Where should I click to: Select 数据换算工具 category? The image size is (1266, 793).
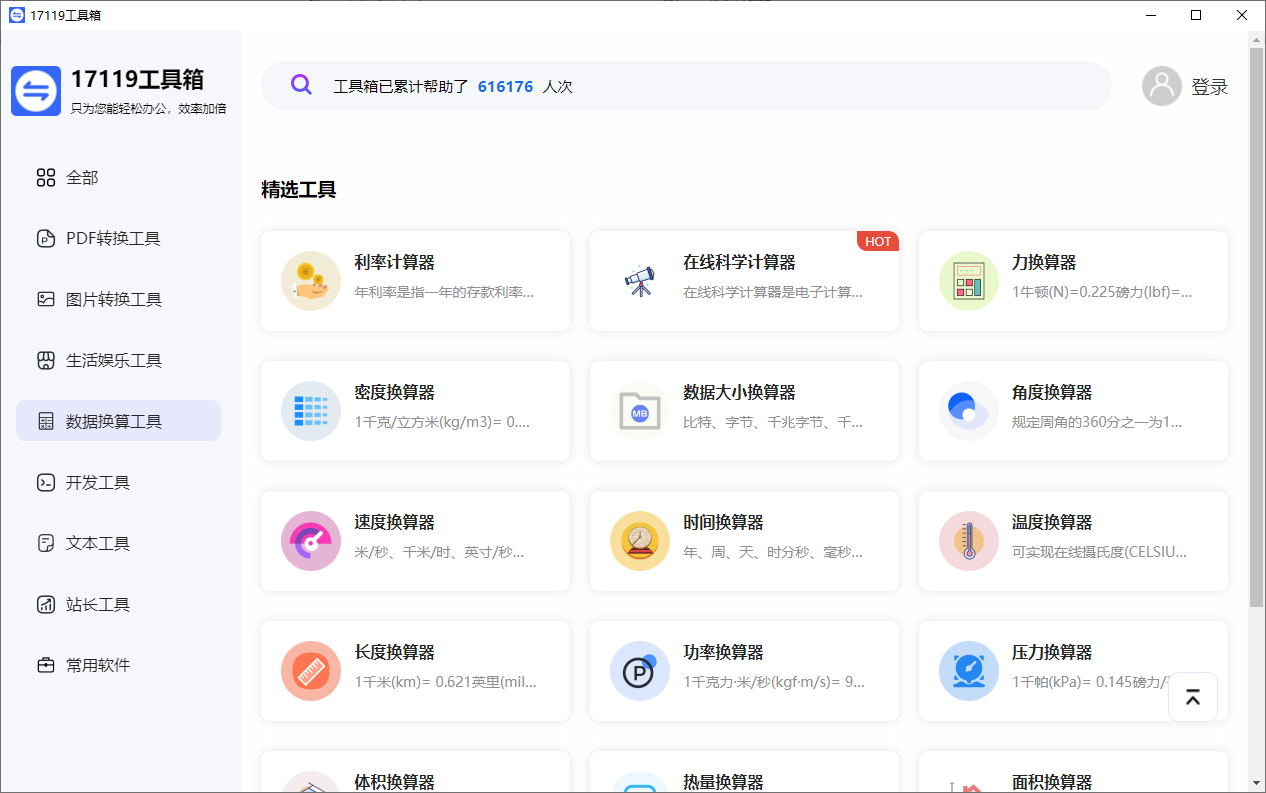[118, 421]
